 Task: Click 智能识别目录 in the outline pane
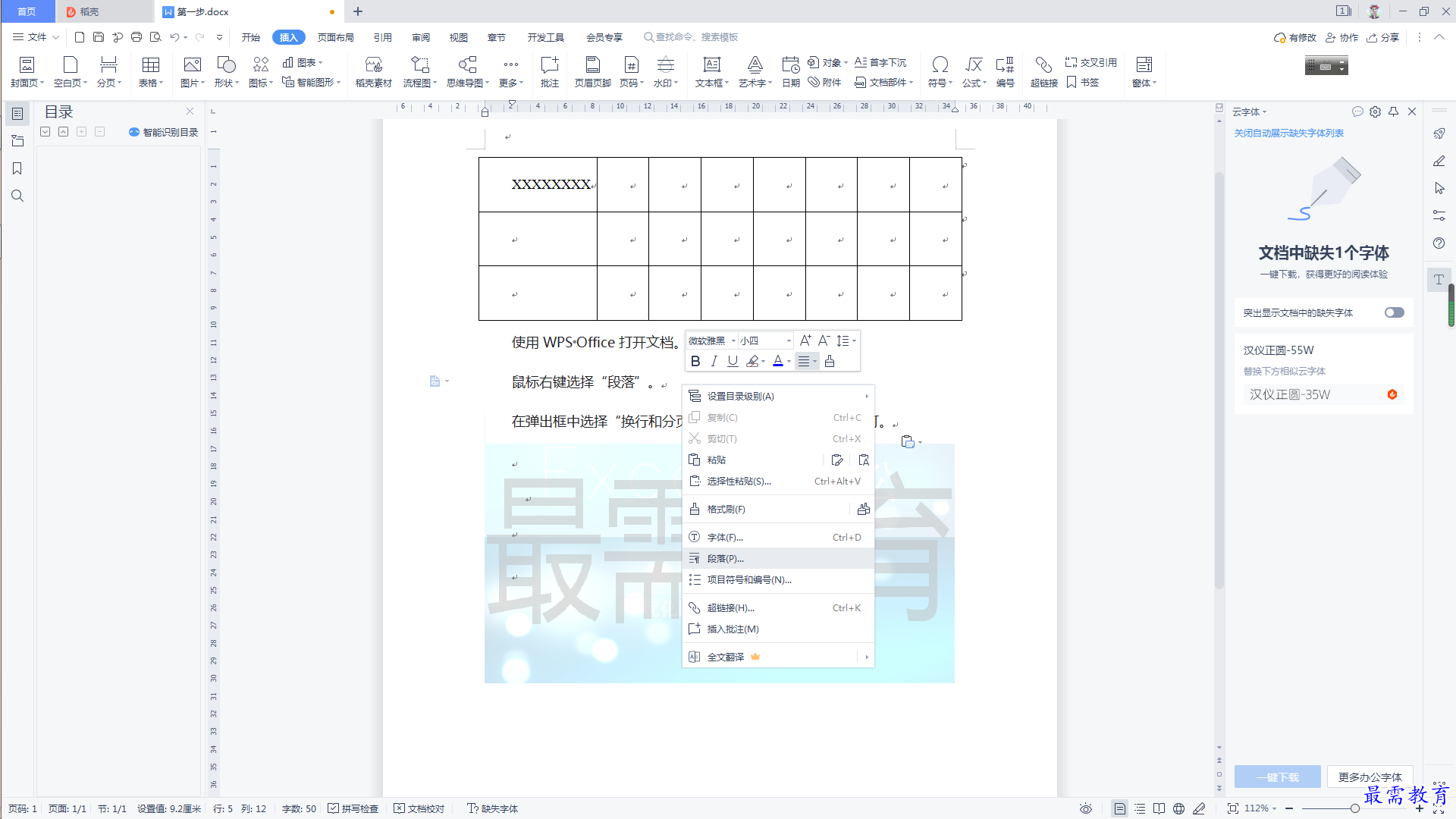pos(163,132)
